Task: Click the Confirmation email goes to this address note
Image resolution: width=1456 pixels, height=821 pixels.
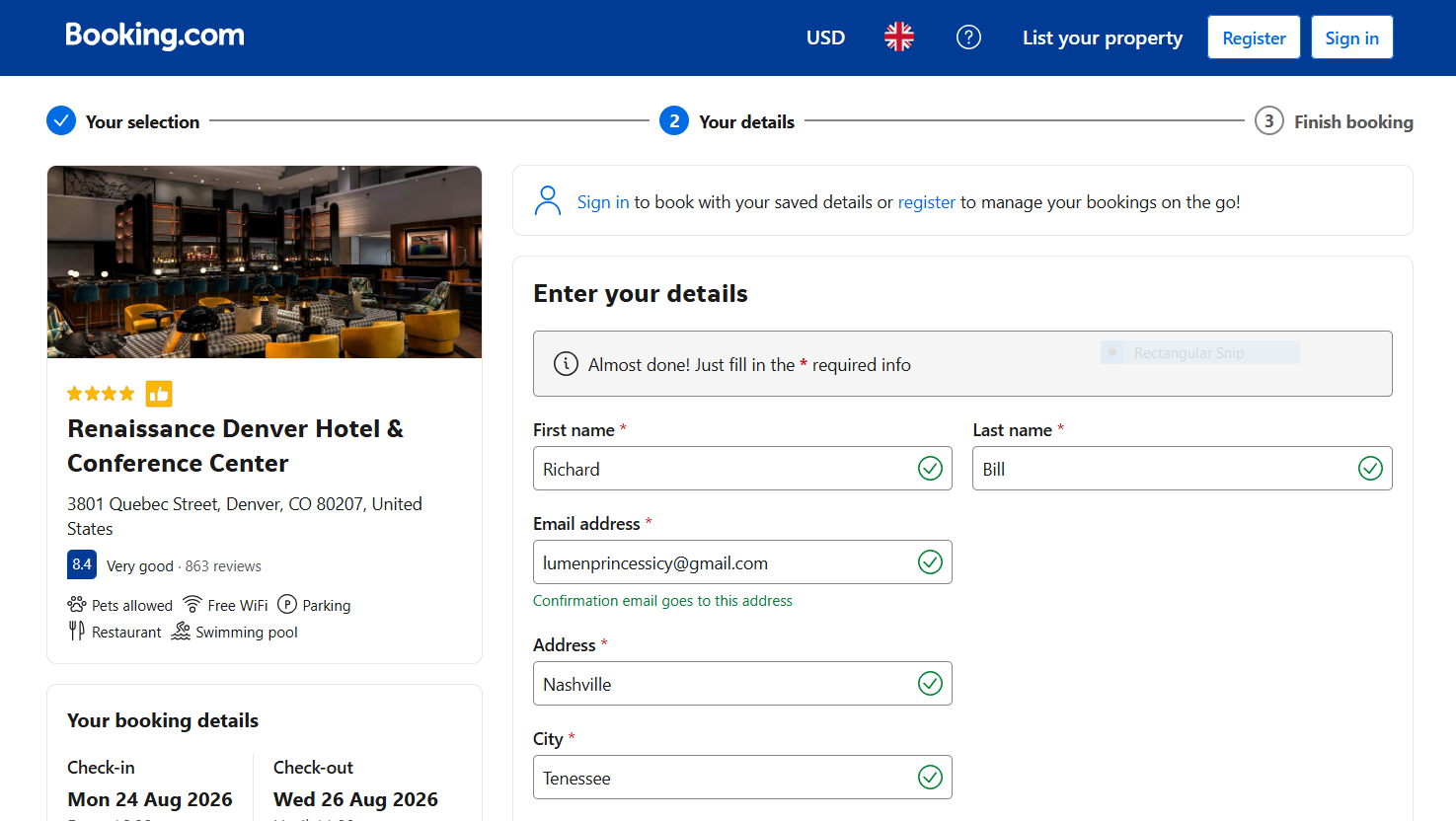Action: point(662,601)
